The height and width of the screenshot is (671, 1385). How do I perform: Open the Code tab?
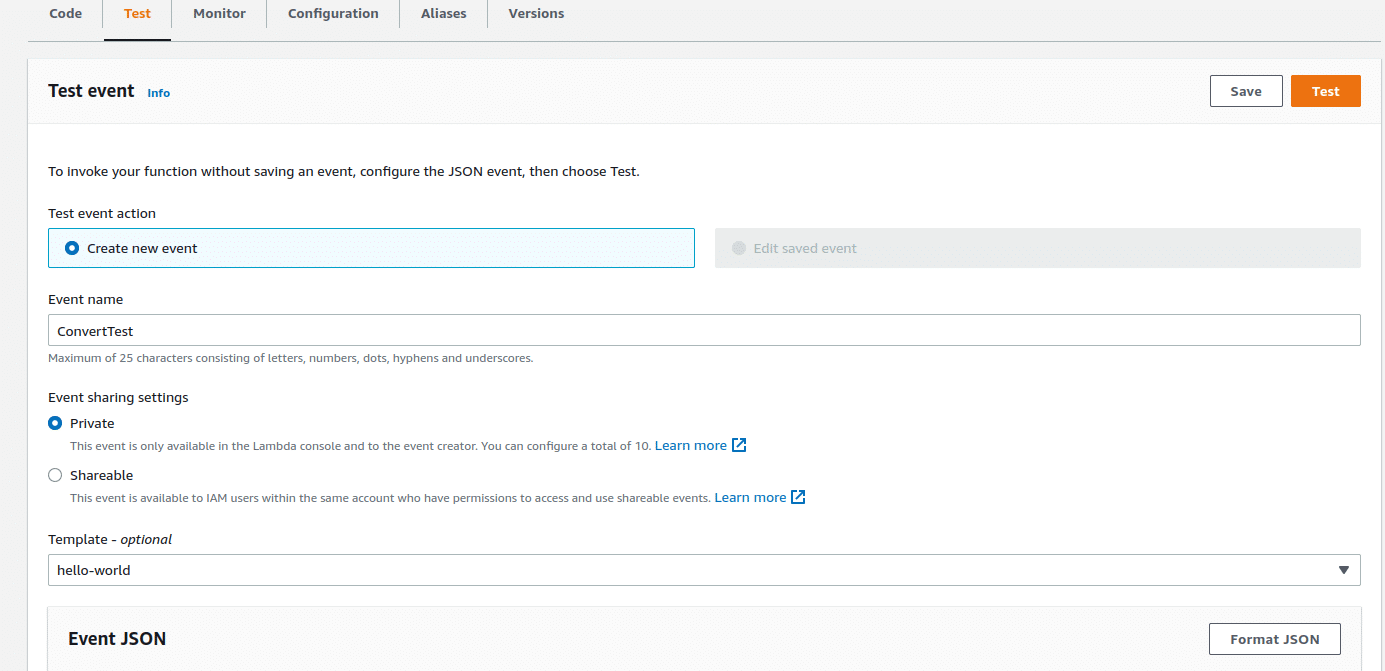coord(65,14)
